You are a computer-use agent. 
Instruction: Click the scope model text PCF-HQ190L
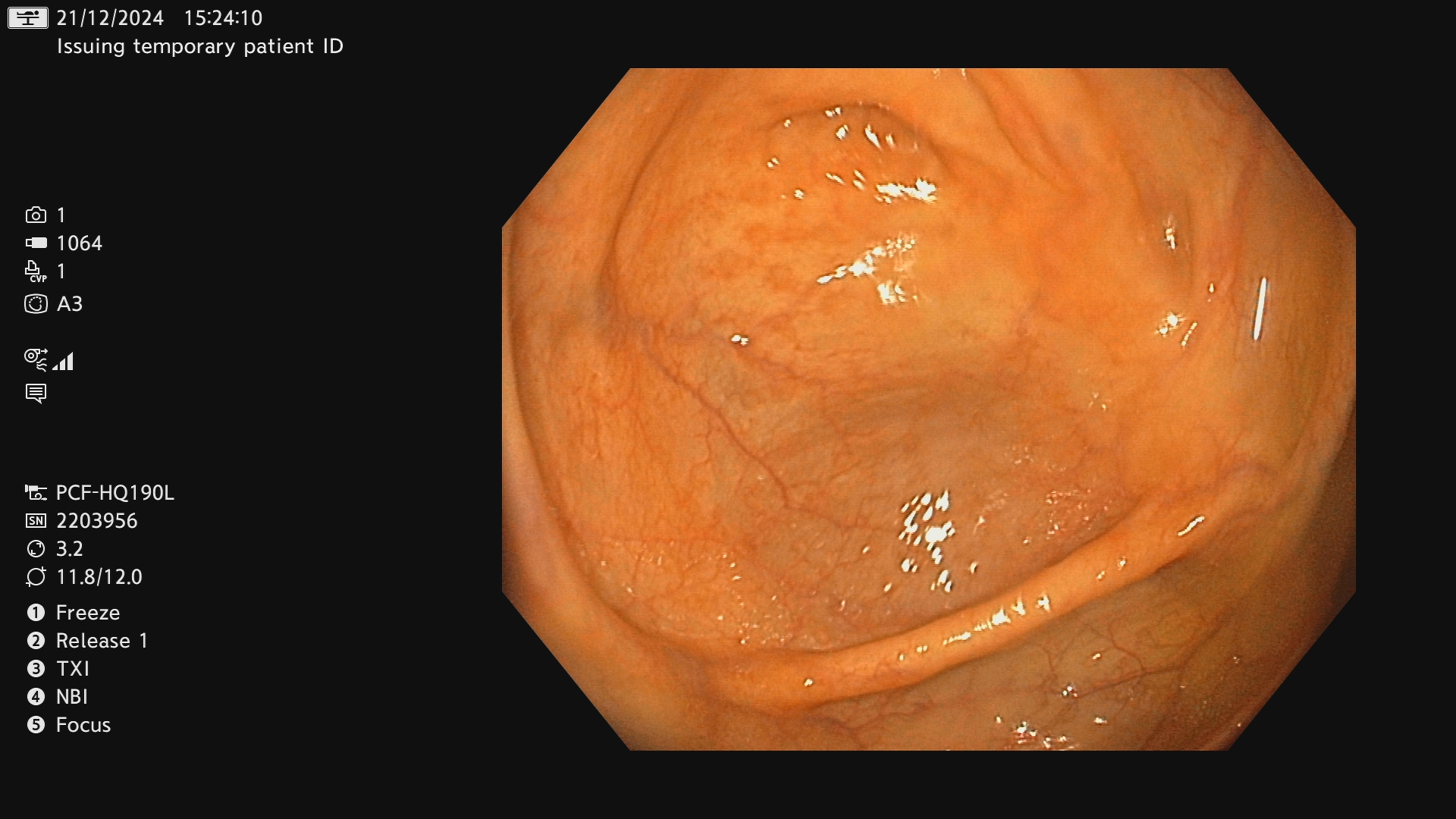pos(115,493)
